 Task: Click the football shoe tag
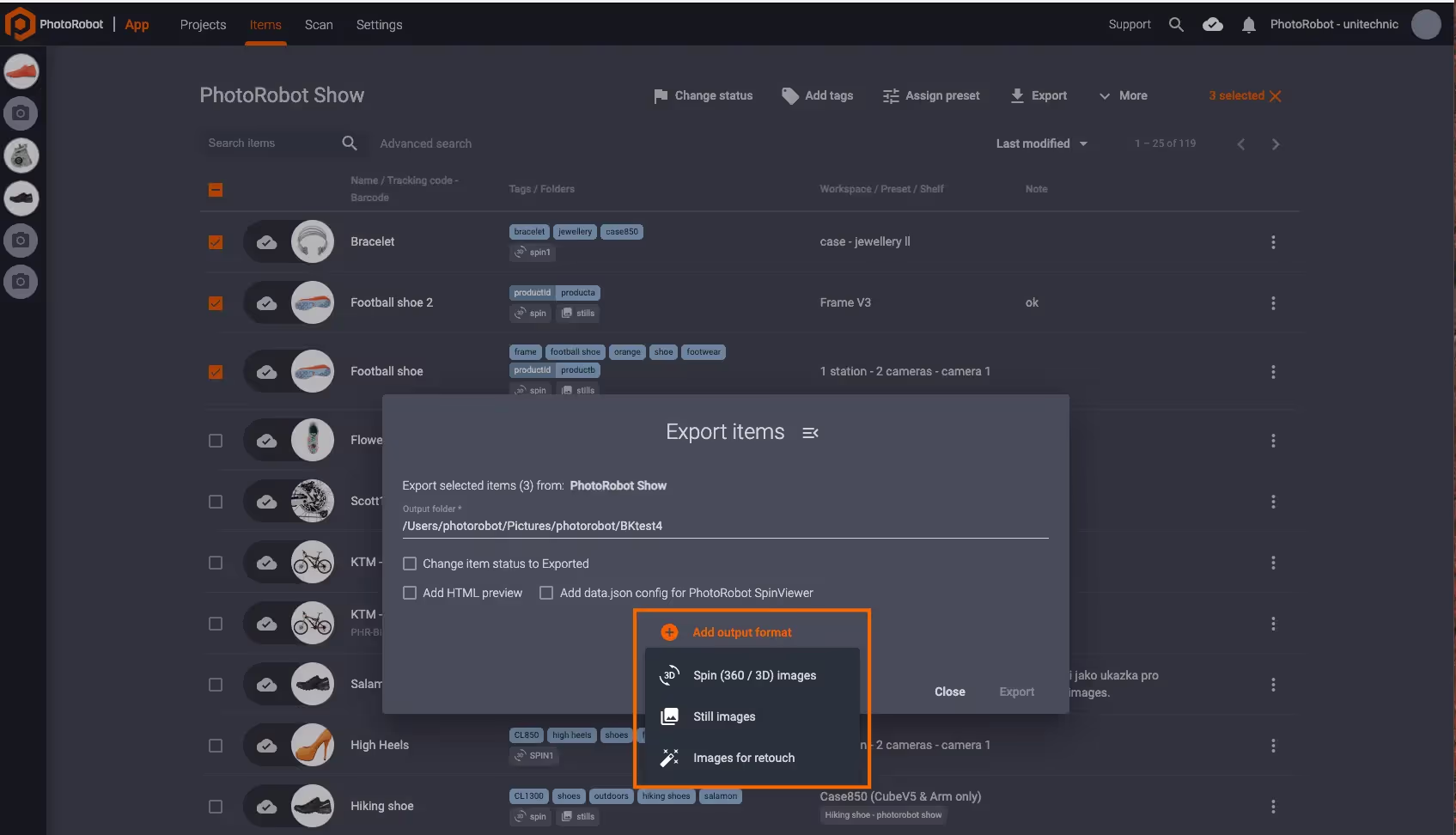(576, 352)
